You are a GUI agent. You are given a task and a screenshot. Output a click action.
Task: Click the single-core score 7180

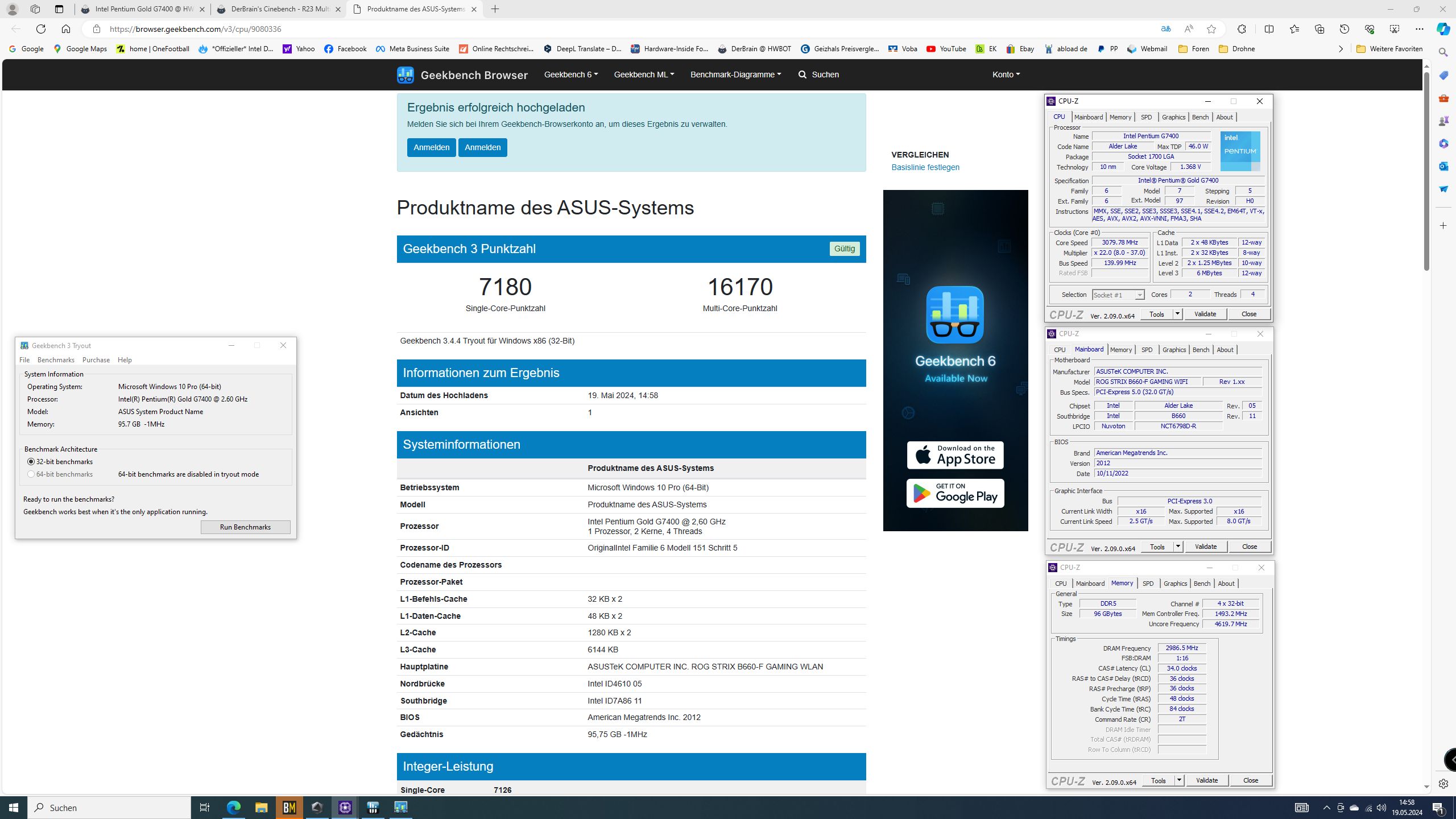tap(505, 287)
